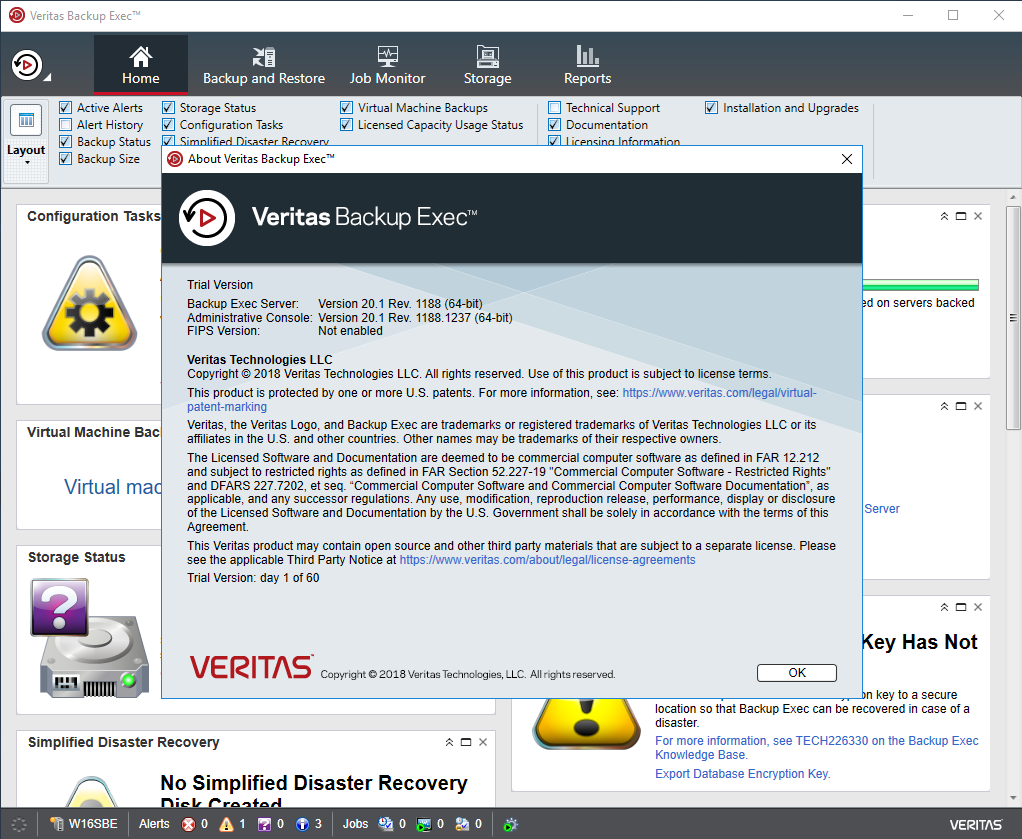Close the encryption key warning panel
Viewport: 1022px width, 839px height.
(x=978, y=607)
